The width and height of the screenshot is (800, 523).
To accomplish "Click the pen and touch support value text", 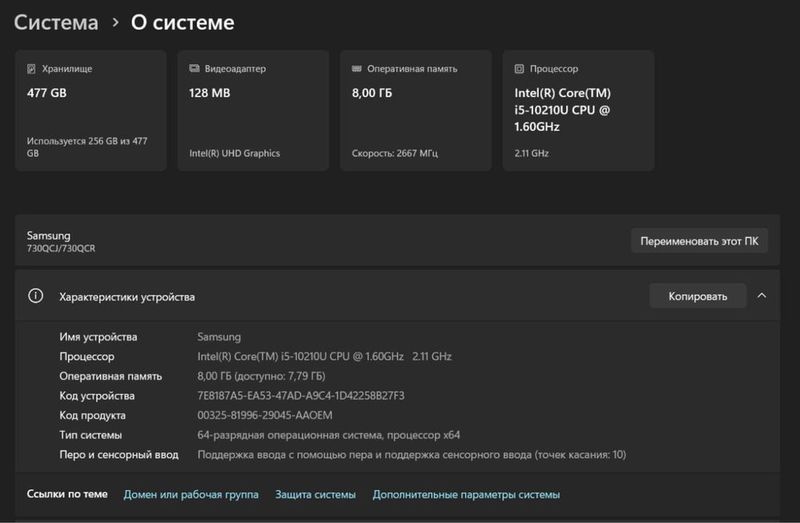I will coord(412,455).
